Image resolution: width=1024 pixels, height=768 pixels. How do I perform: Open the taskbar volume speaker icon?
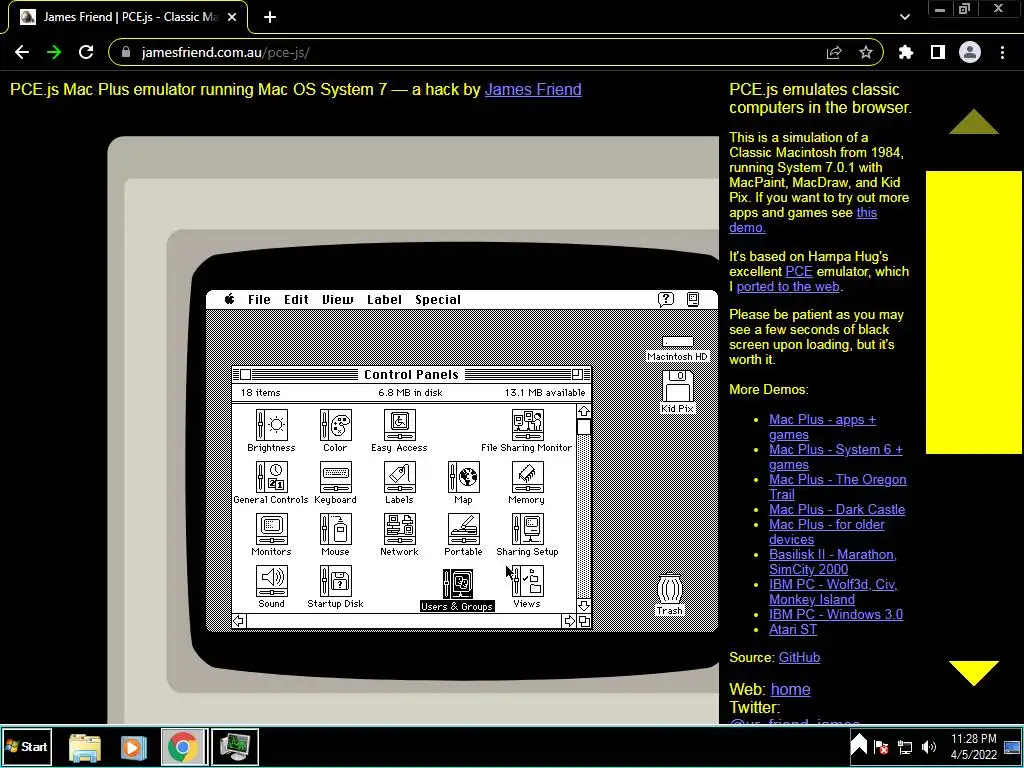click(x=929, y=746)
